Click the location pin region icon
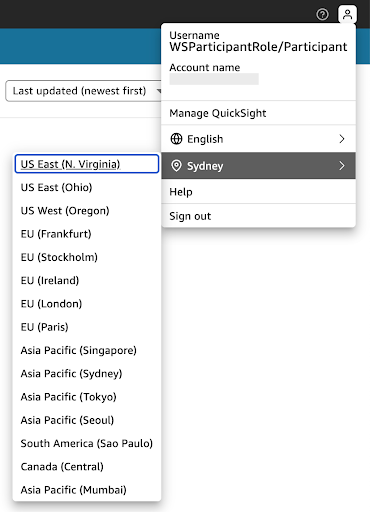This screenshot has height=512, width=370. (x=176, y=166)
